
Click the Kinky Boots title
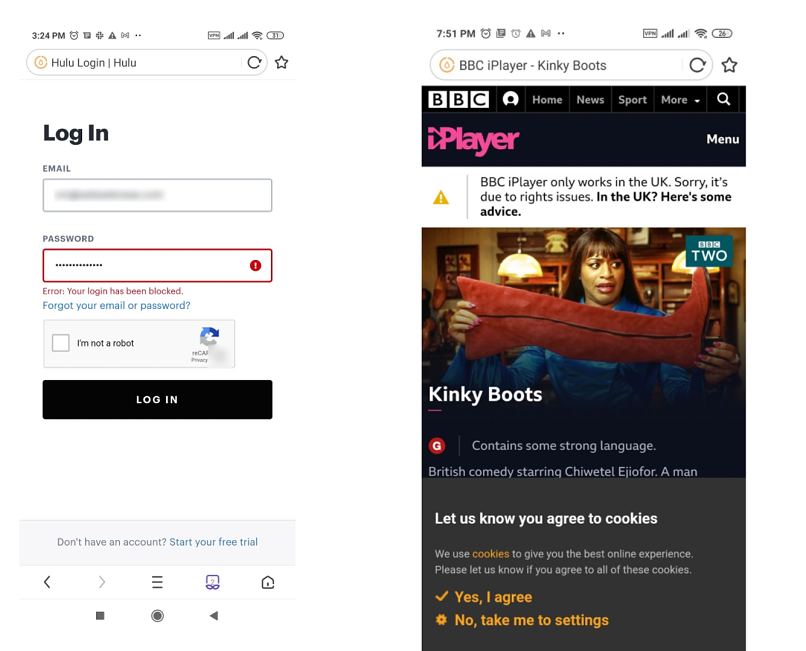click(485, 394)
